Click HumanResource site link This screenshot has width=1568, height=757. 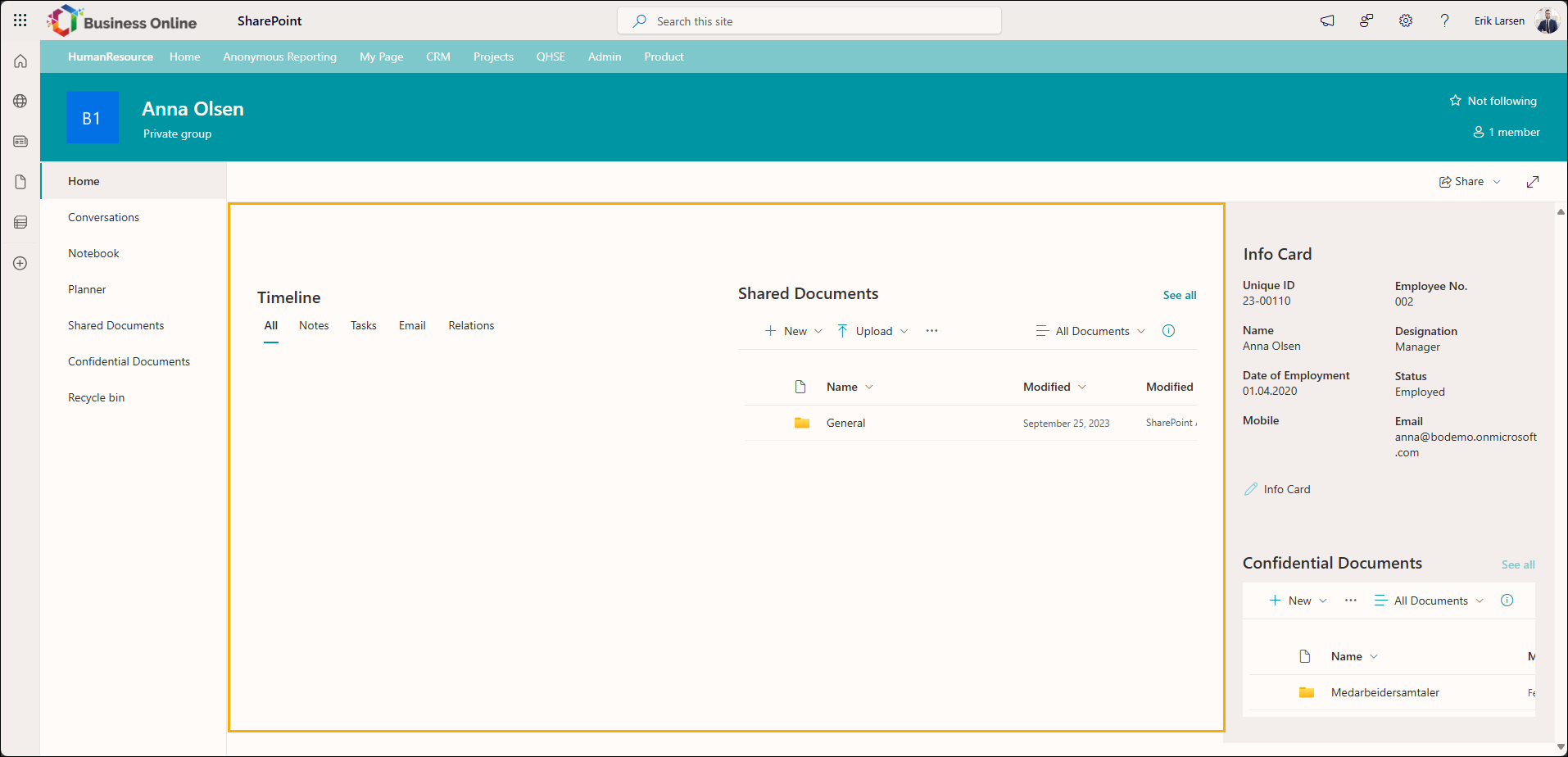tap(111, 57)
